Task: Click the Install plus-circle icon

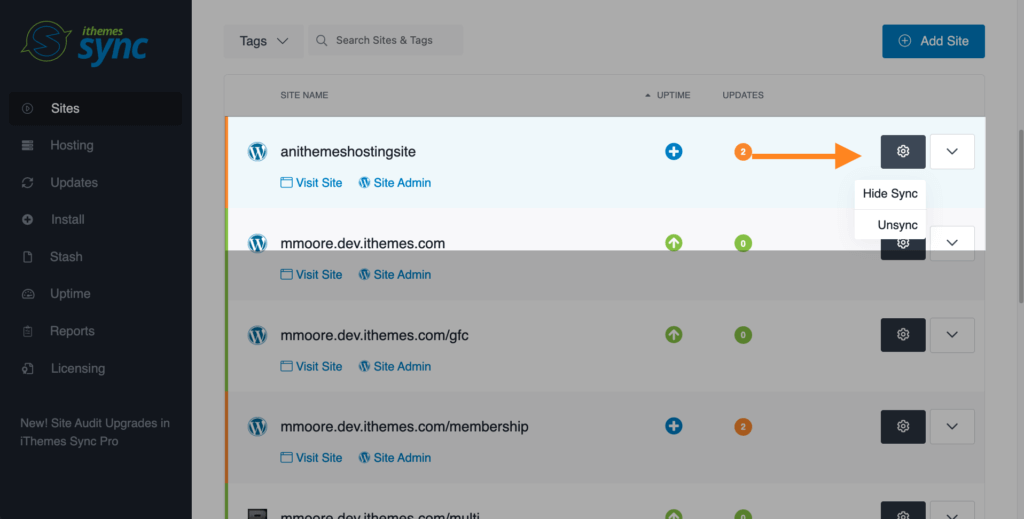Action: (27, 220)
